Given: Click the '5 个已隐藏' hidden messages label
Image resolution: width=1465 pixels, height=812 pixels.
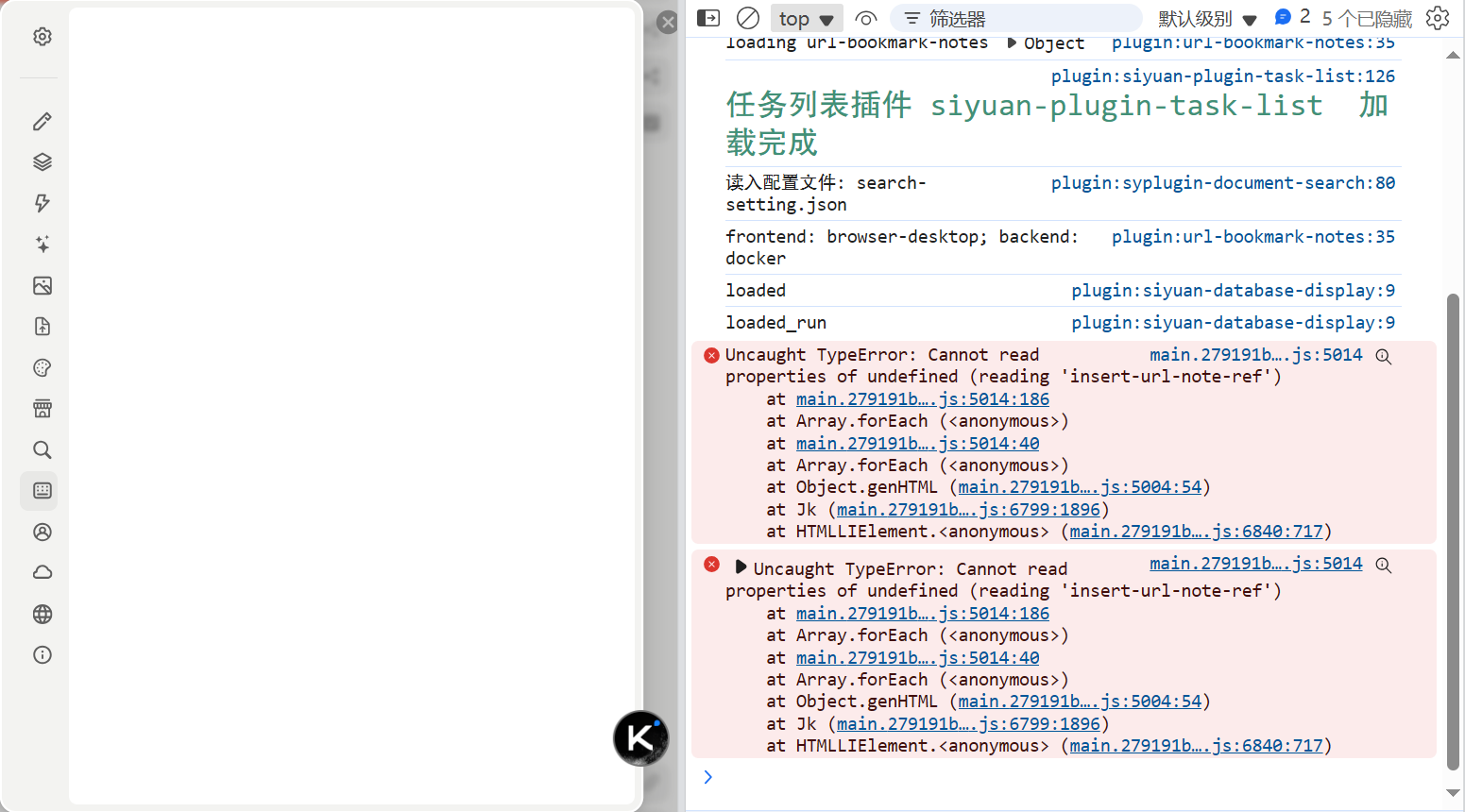Looking at the screenshot, I should (x=1367, y=19).
